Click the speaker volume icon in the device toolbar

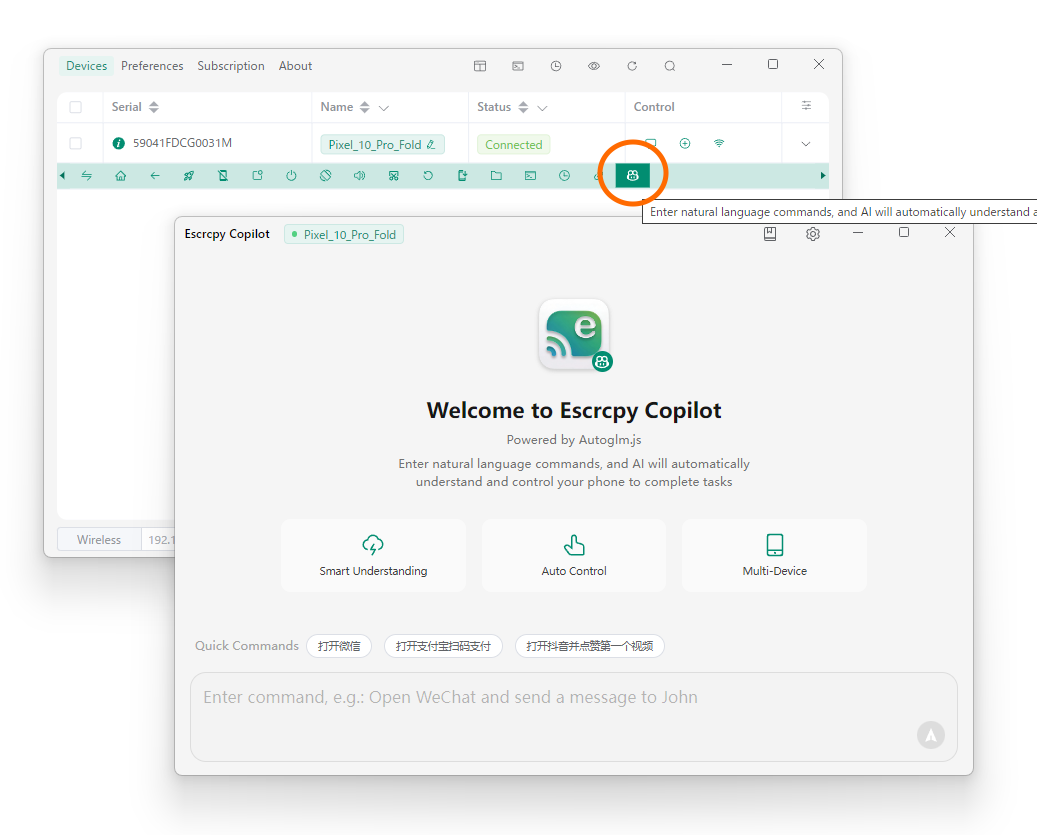[x=359, y=175]
